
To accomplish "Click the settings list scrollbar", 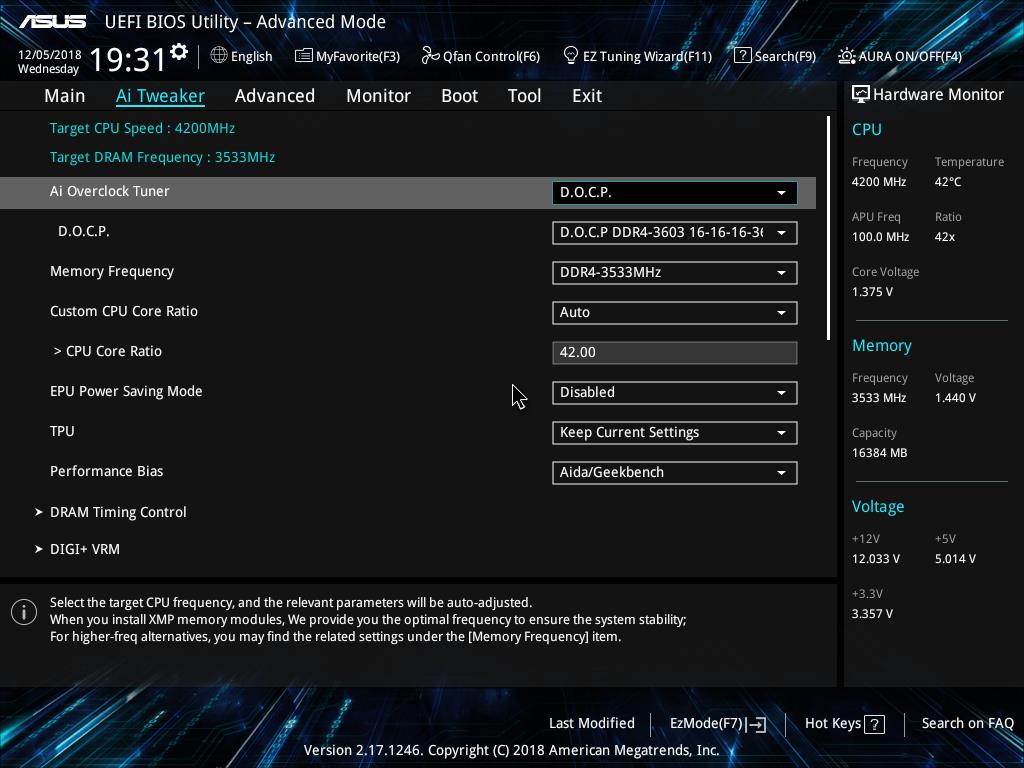I will tap(828, 228).
